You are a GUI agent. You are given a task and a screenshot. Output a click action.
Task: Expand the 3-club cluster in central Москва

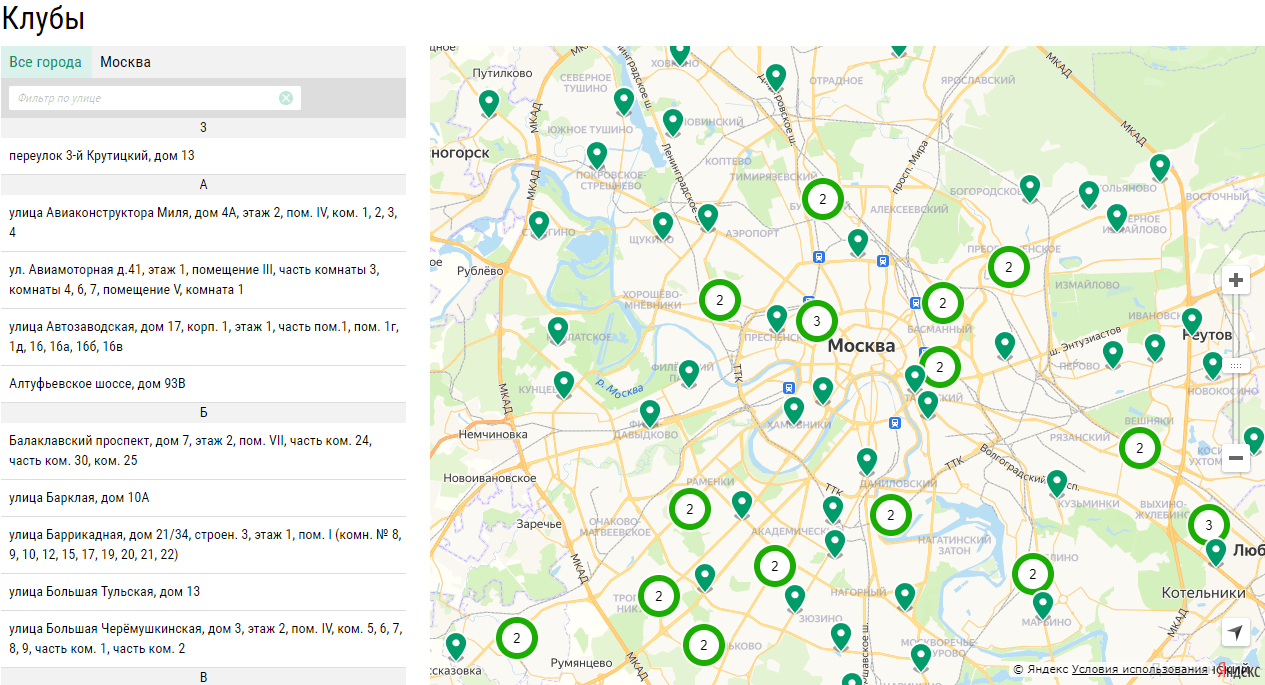coord(817,321)
